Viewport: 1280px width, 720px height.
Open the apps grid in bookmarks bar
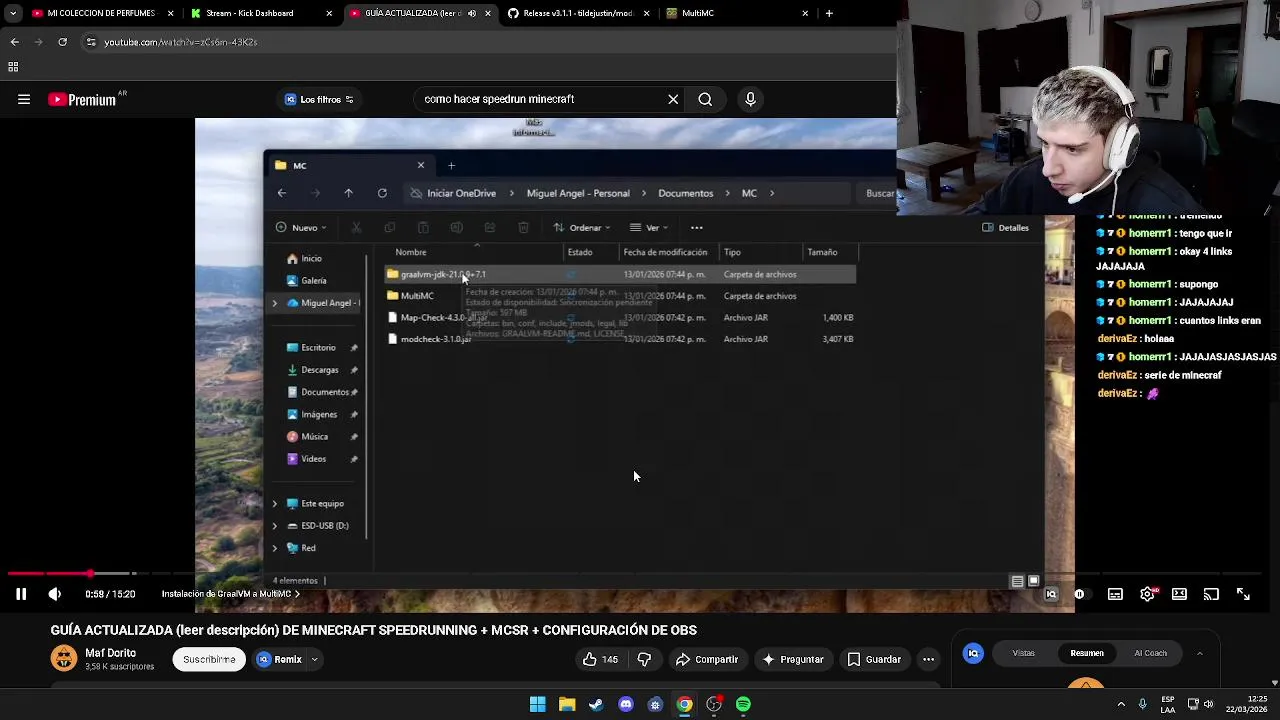(x=13, y=67)
